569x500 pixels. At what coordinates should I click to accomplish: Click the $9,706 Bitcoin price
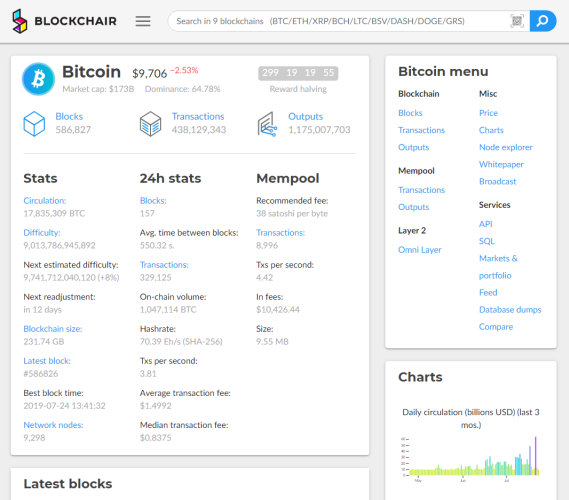point(150,74)
